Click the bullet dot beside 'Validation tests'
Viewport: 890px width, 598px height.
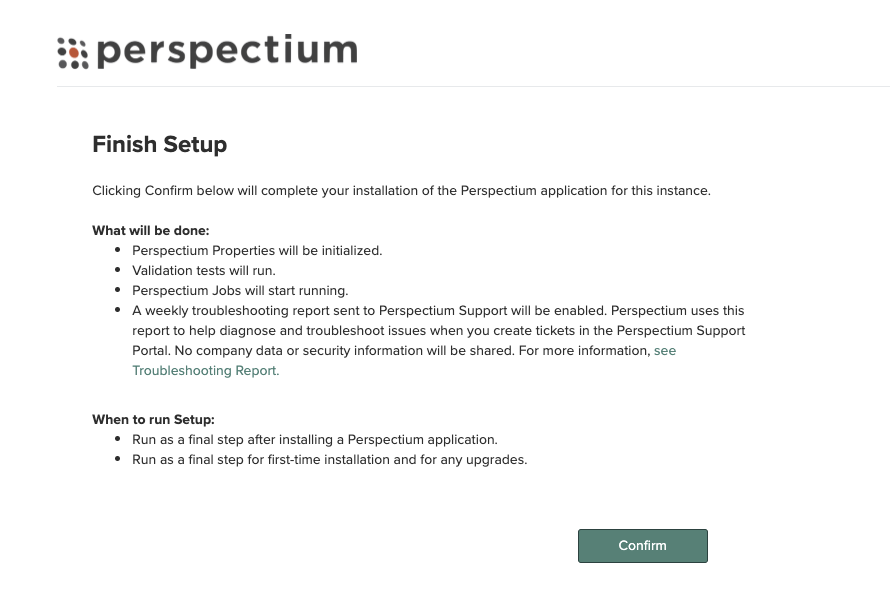pyautogui.click(x=117, y=269)
